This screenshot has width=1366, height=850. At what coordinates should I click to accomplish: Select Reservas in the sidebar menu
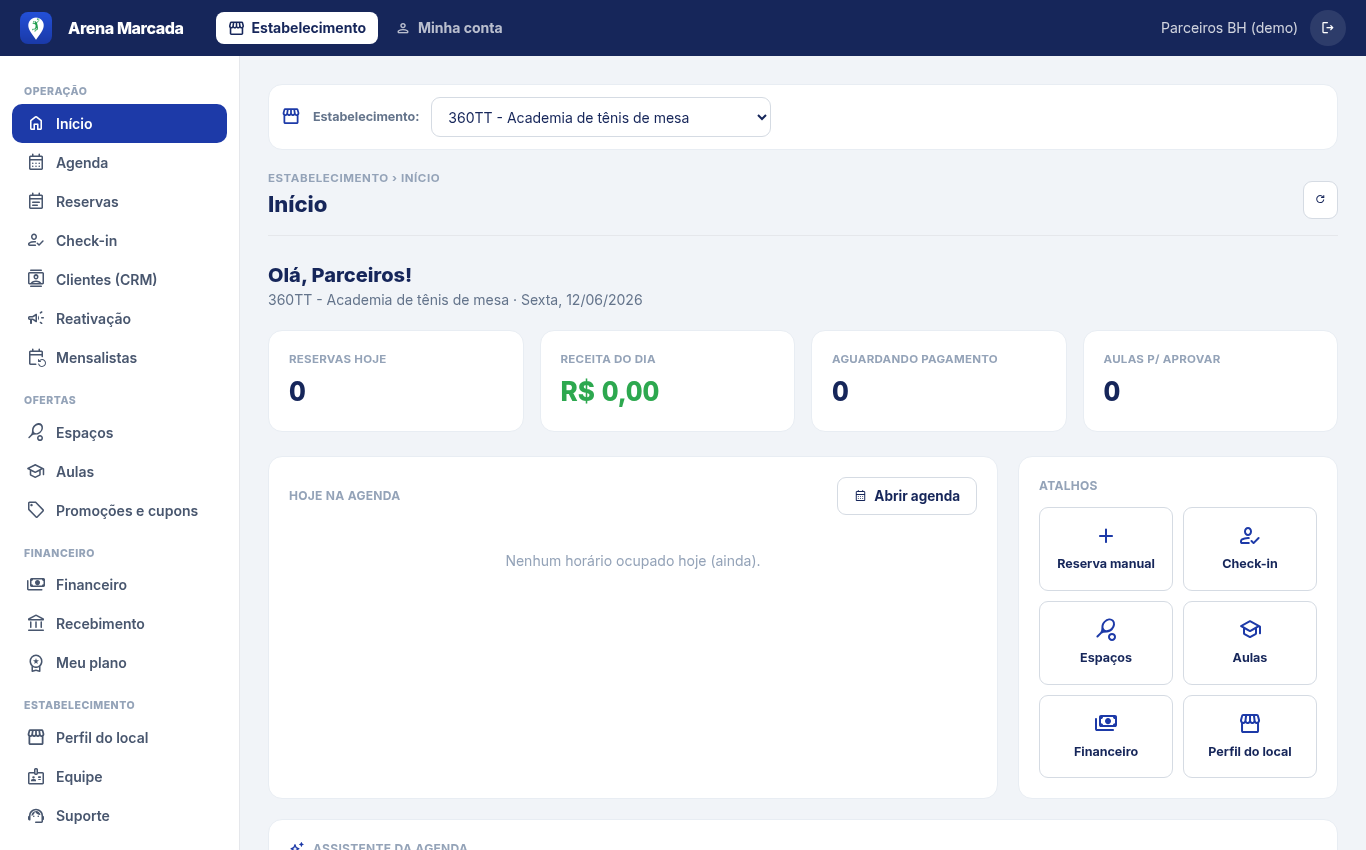click(119, 202)
